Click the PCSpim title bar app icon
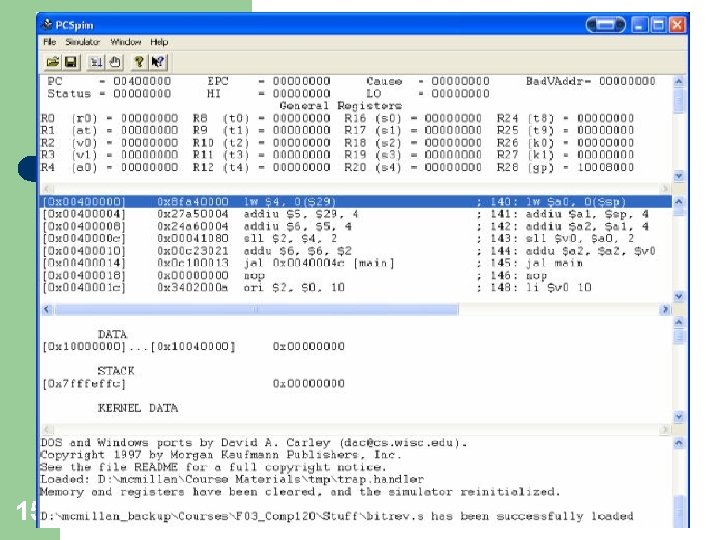This screenshot has width=720, height=540. (x=47, y=25)
